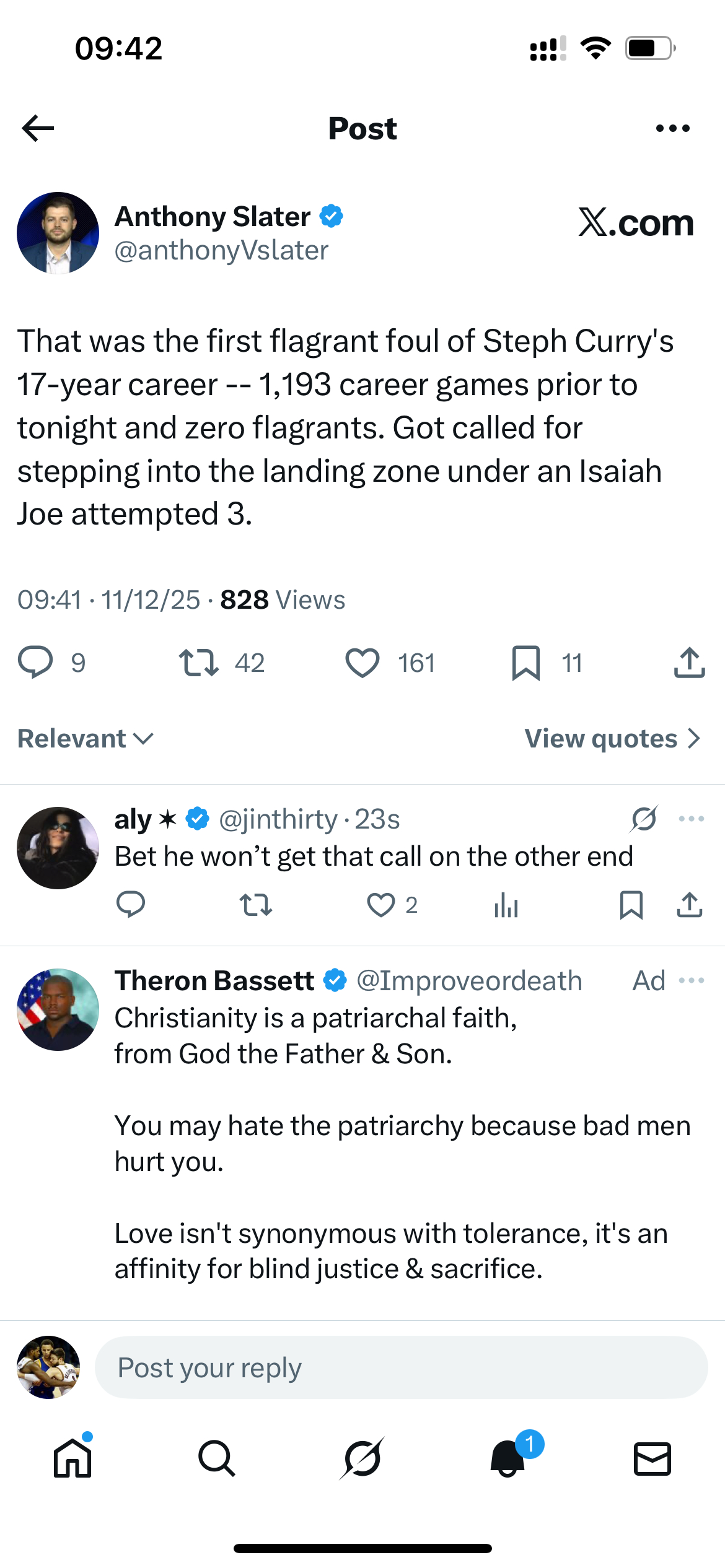This screenshot has width=725, height=1568.
Task: Share the main post
Action: tap(689, 663)
